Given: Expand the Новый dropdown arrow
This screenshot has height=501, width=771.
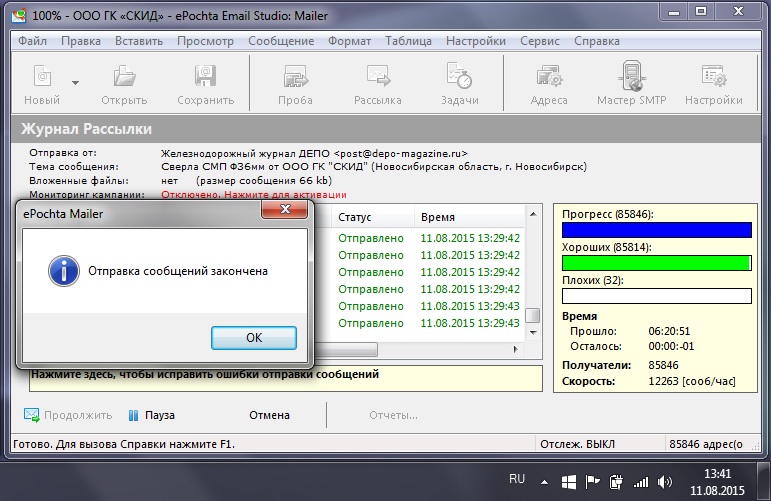Looking at the screenshot, I should pos(75,83).
